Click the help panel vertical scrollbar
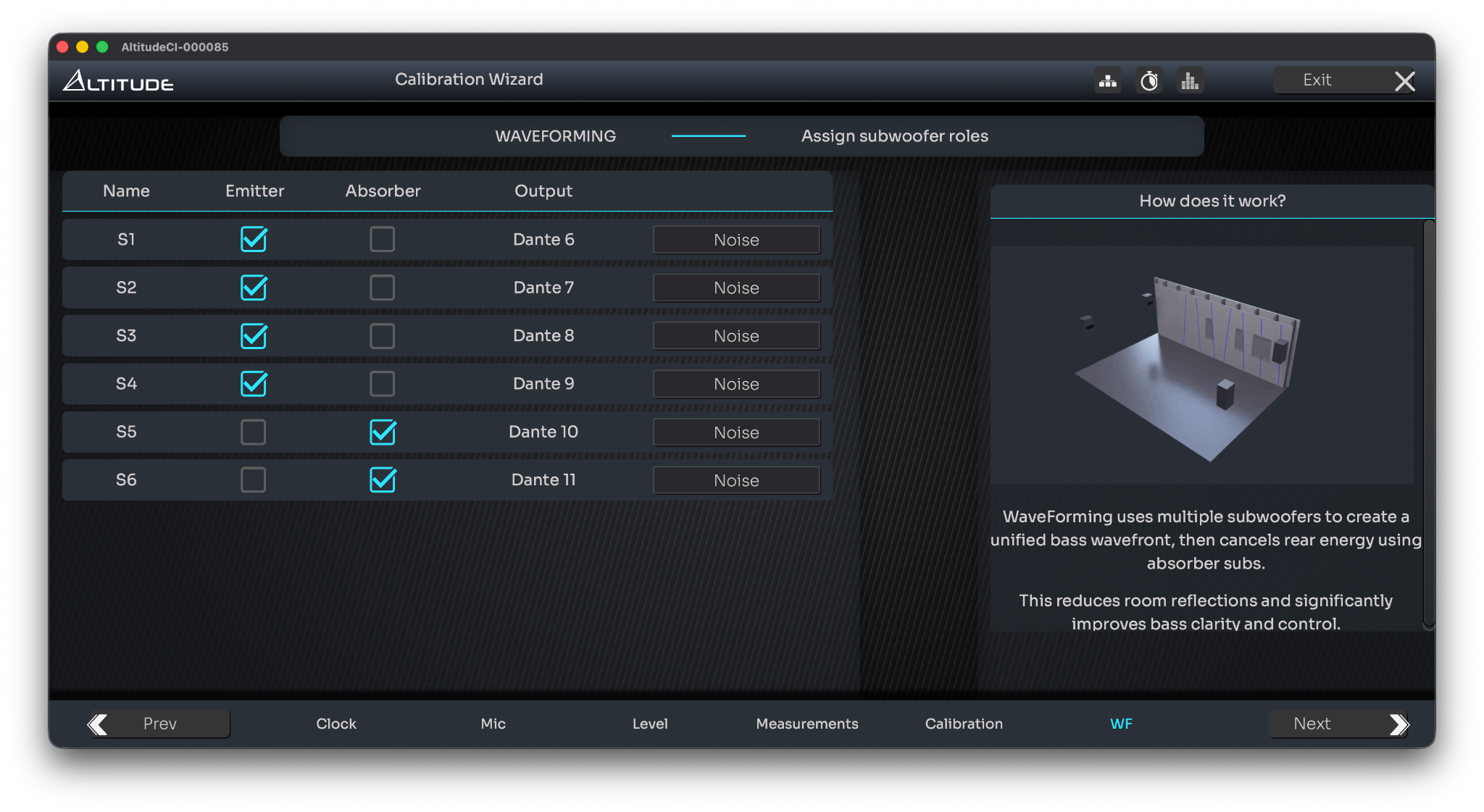 click(1428, 424)
